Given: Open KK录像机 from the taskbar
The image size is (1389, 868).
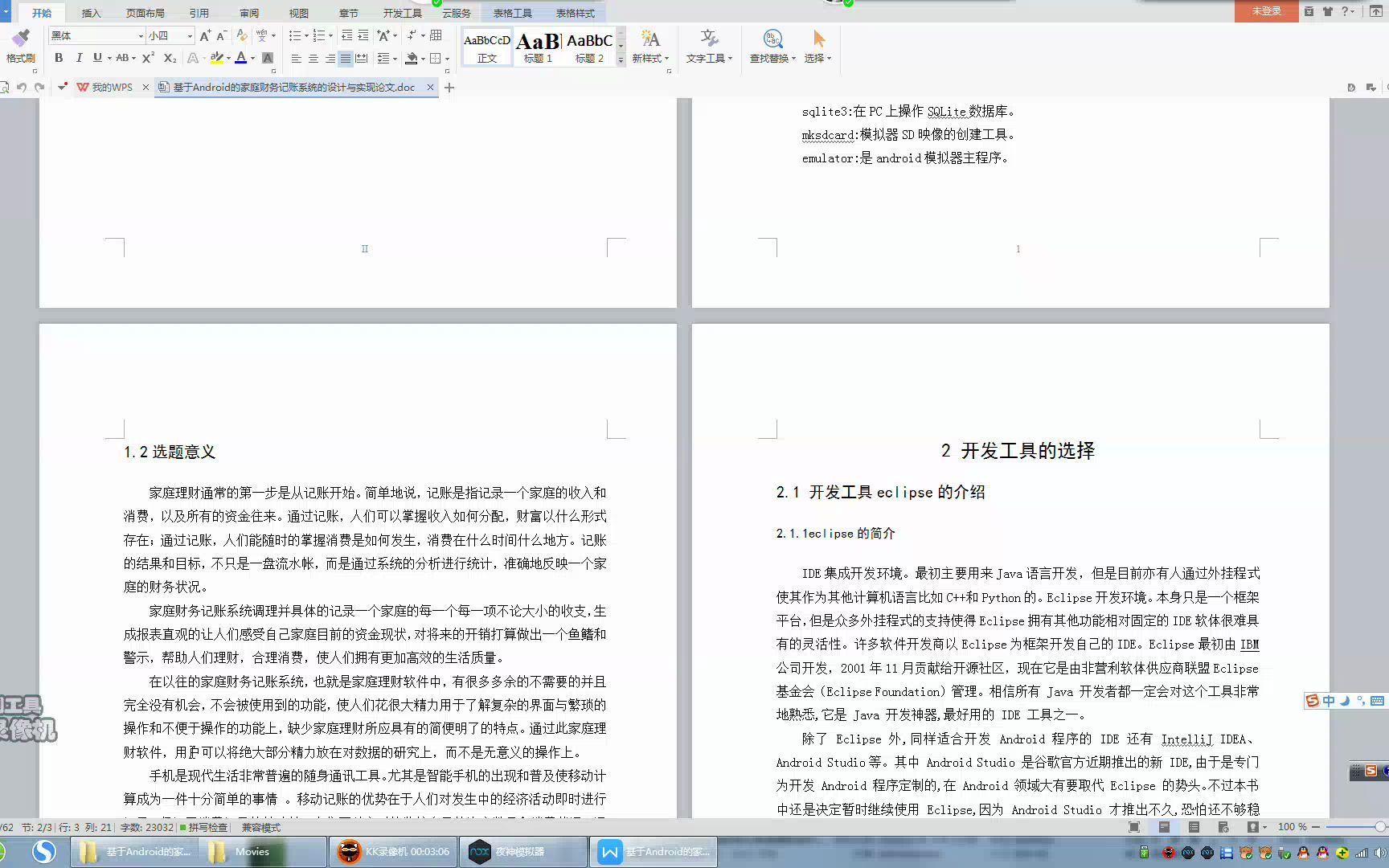Looking at the screenshot, I should click(x=393, y=852).
